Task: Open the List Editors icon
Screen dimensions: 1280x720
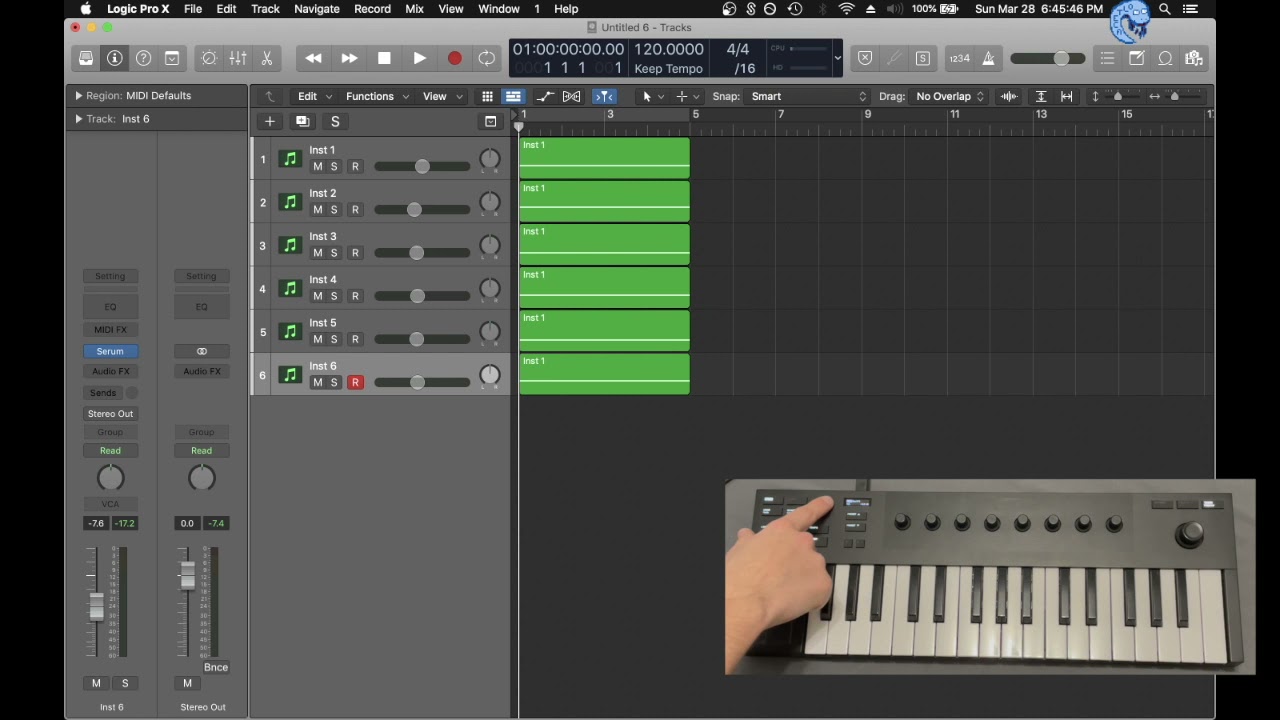Action: pos(1107,59)
